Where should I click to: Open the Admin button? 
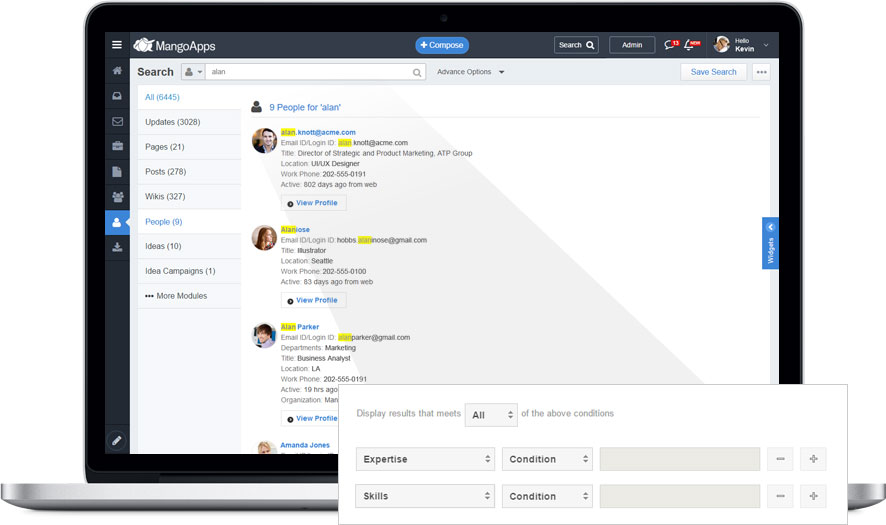pos(632,45)
